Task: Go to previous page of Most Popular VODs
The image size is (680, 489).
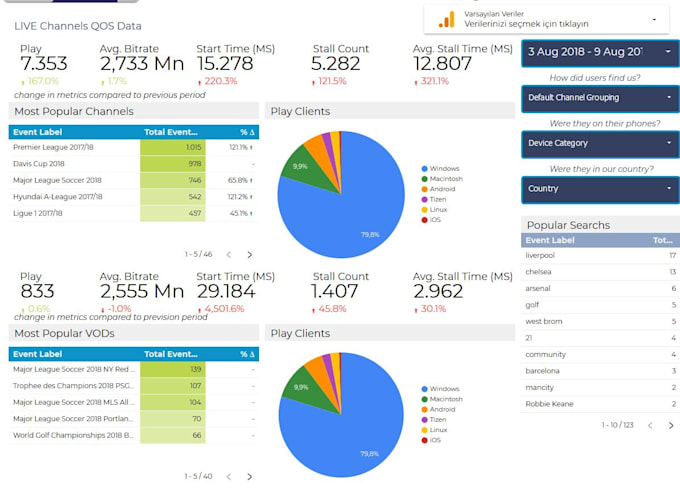Action: tap(228, 476)
